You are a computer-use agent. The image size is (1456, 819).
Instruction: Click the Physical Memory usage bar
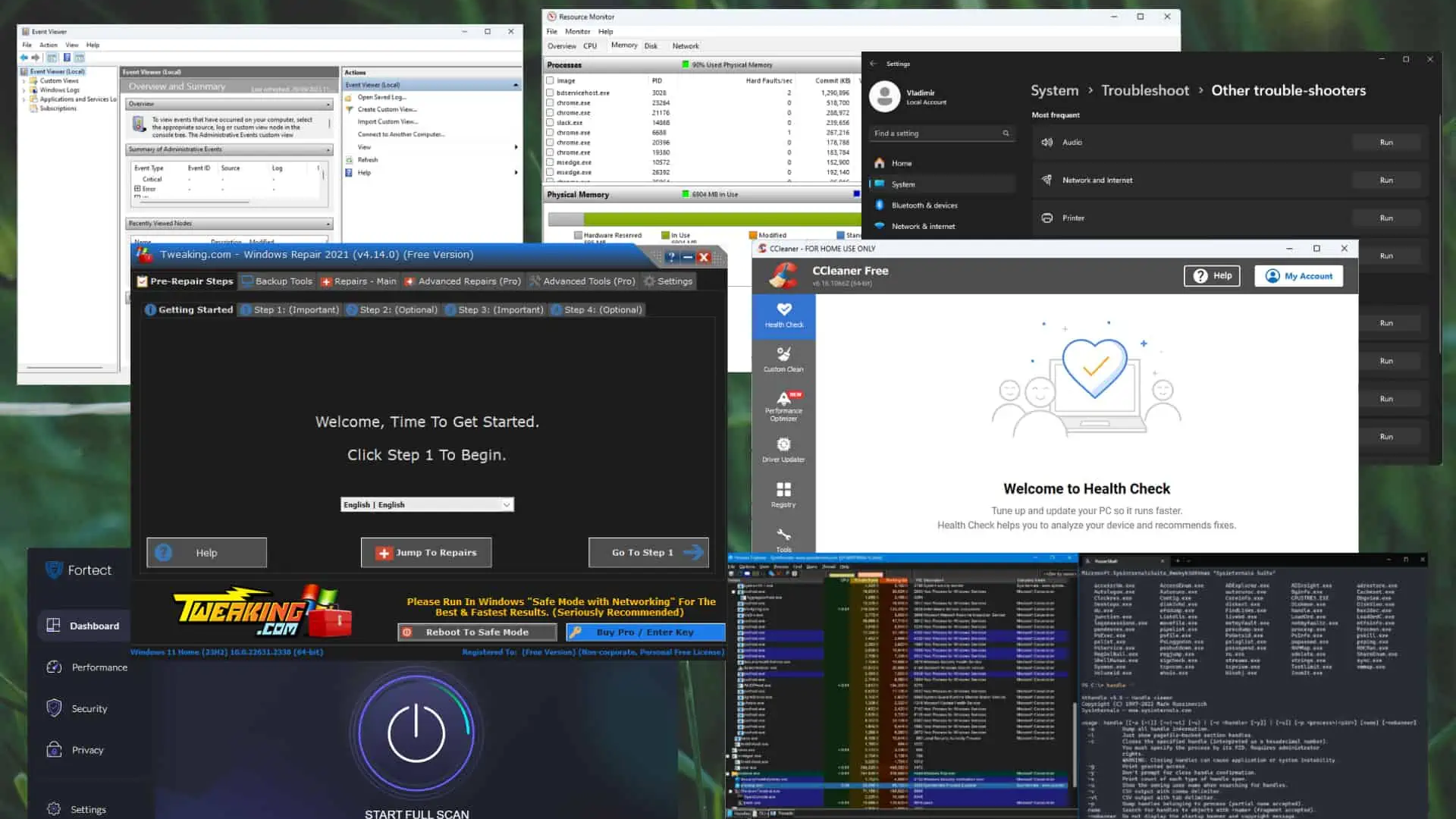(704, 219)
